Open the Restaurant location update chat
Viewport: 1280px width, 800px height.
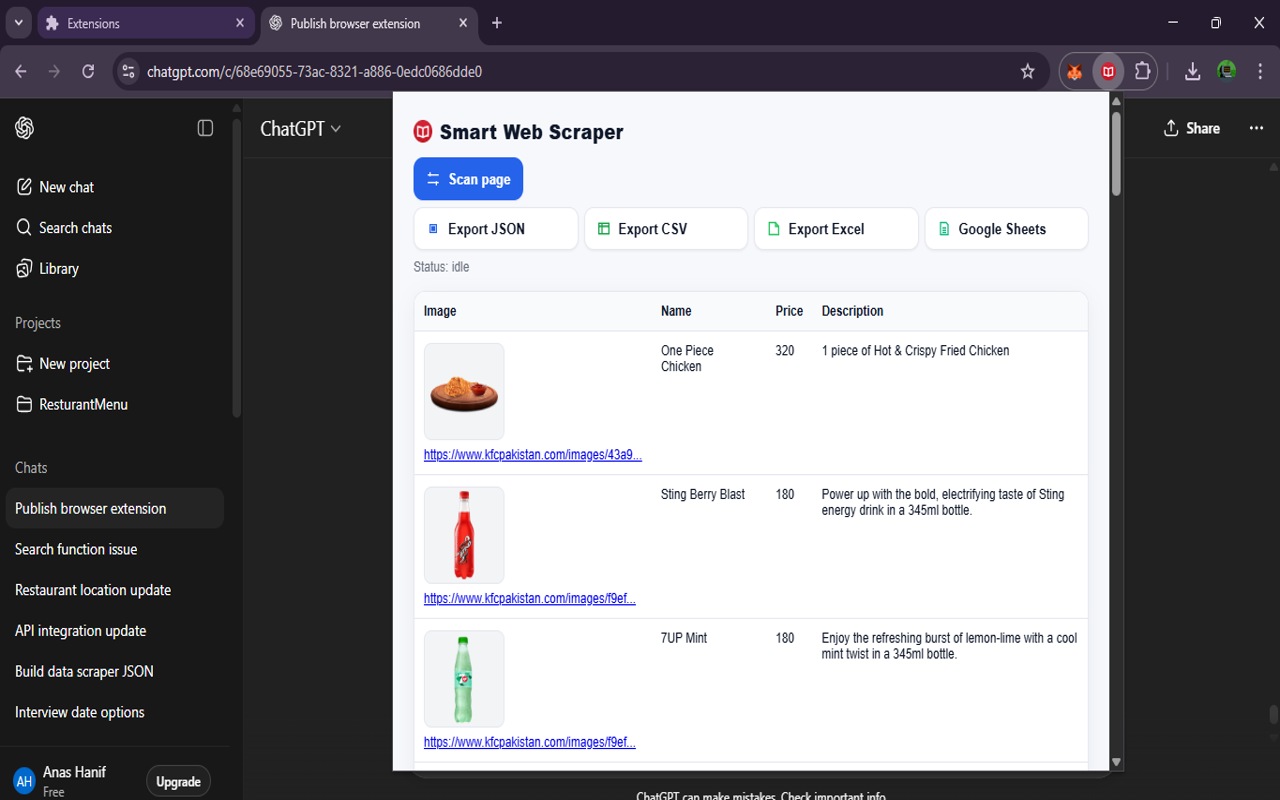click(115, 590)
